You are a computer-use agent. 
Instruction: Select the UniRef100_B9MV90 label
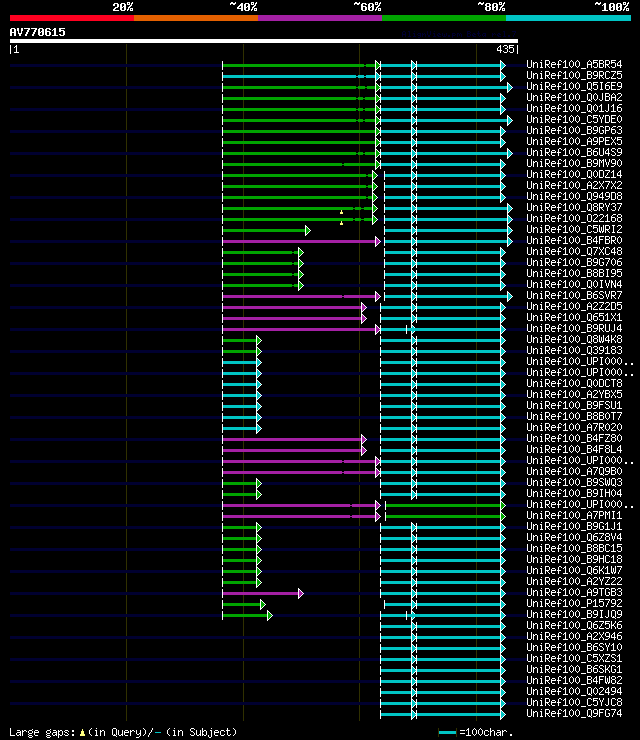574,163
